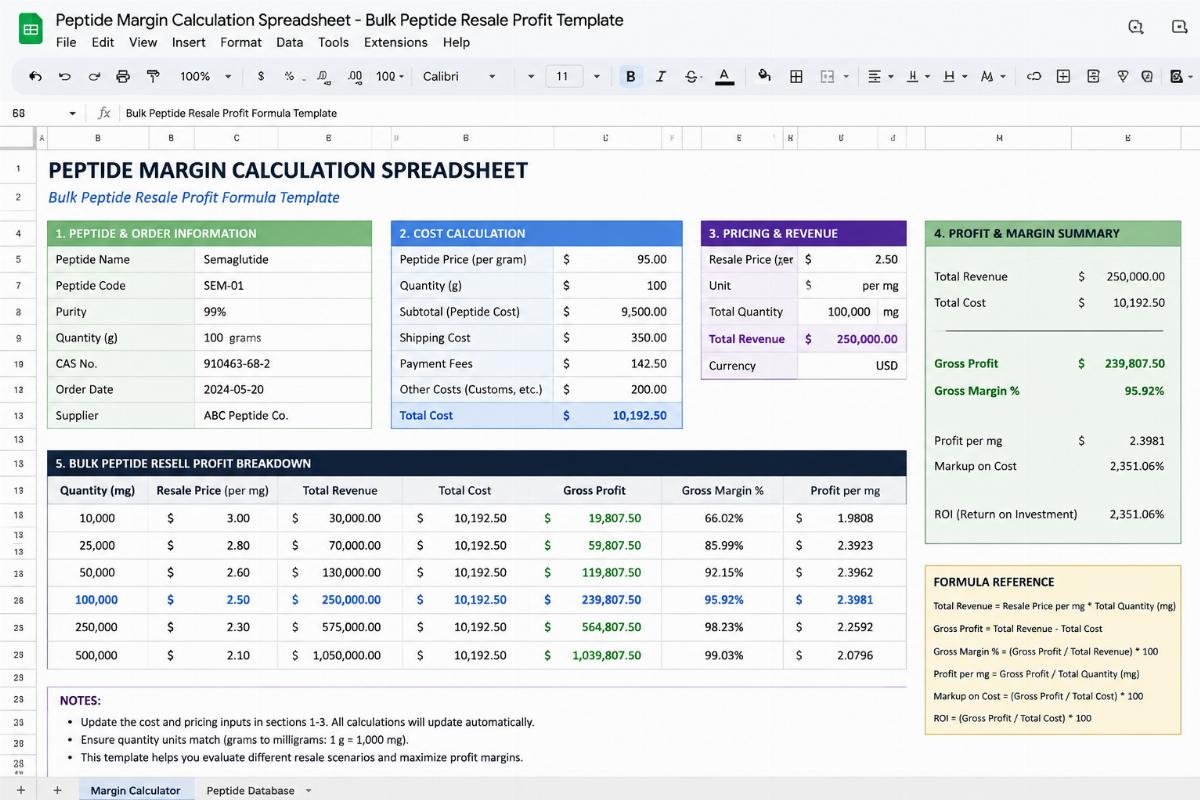Open text wrapping dropdown
The image size is (1200, 800).
point(955,76)
